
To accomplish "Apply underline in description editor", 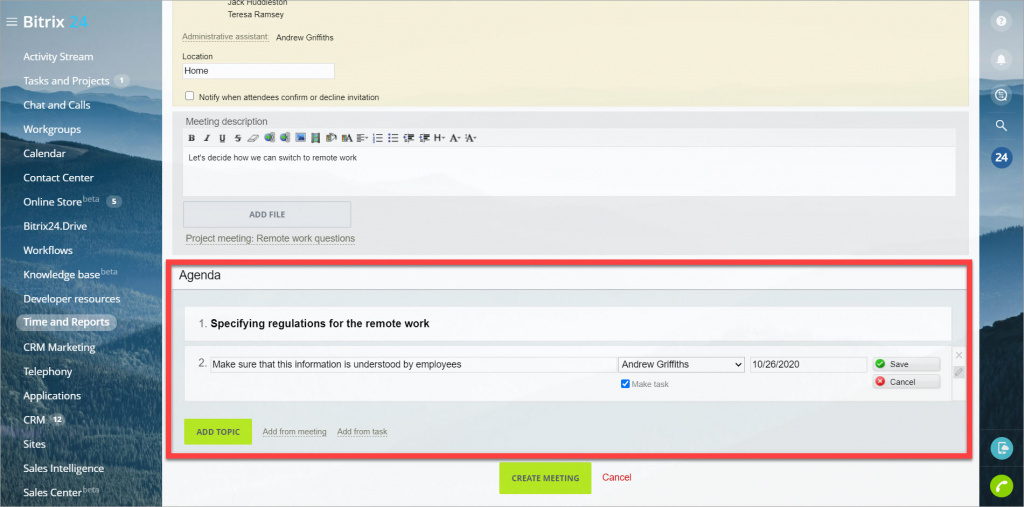I will 222,138.
